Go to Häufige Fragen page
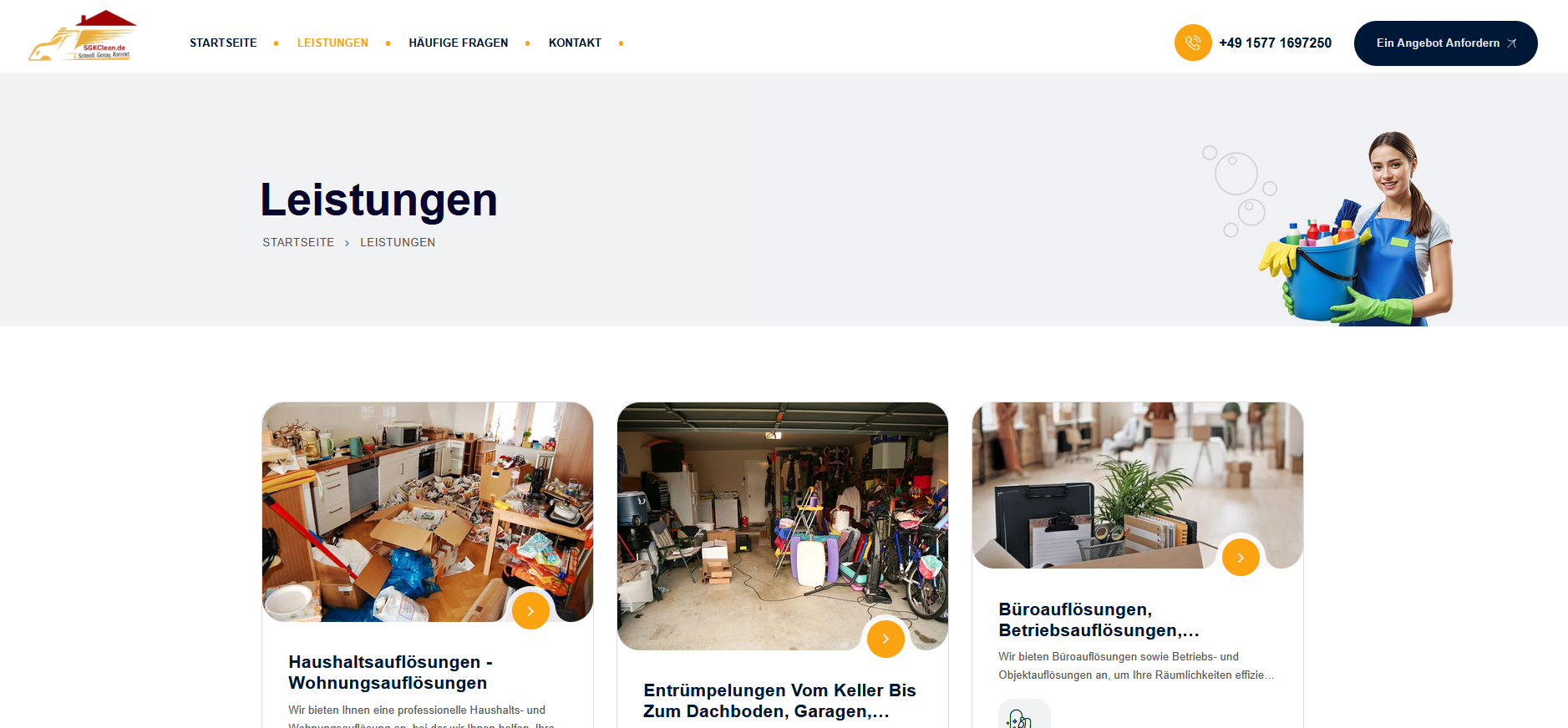This screenshot has width=1568, height=728. pos(459,43)
